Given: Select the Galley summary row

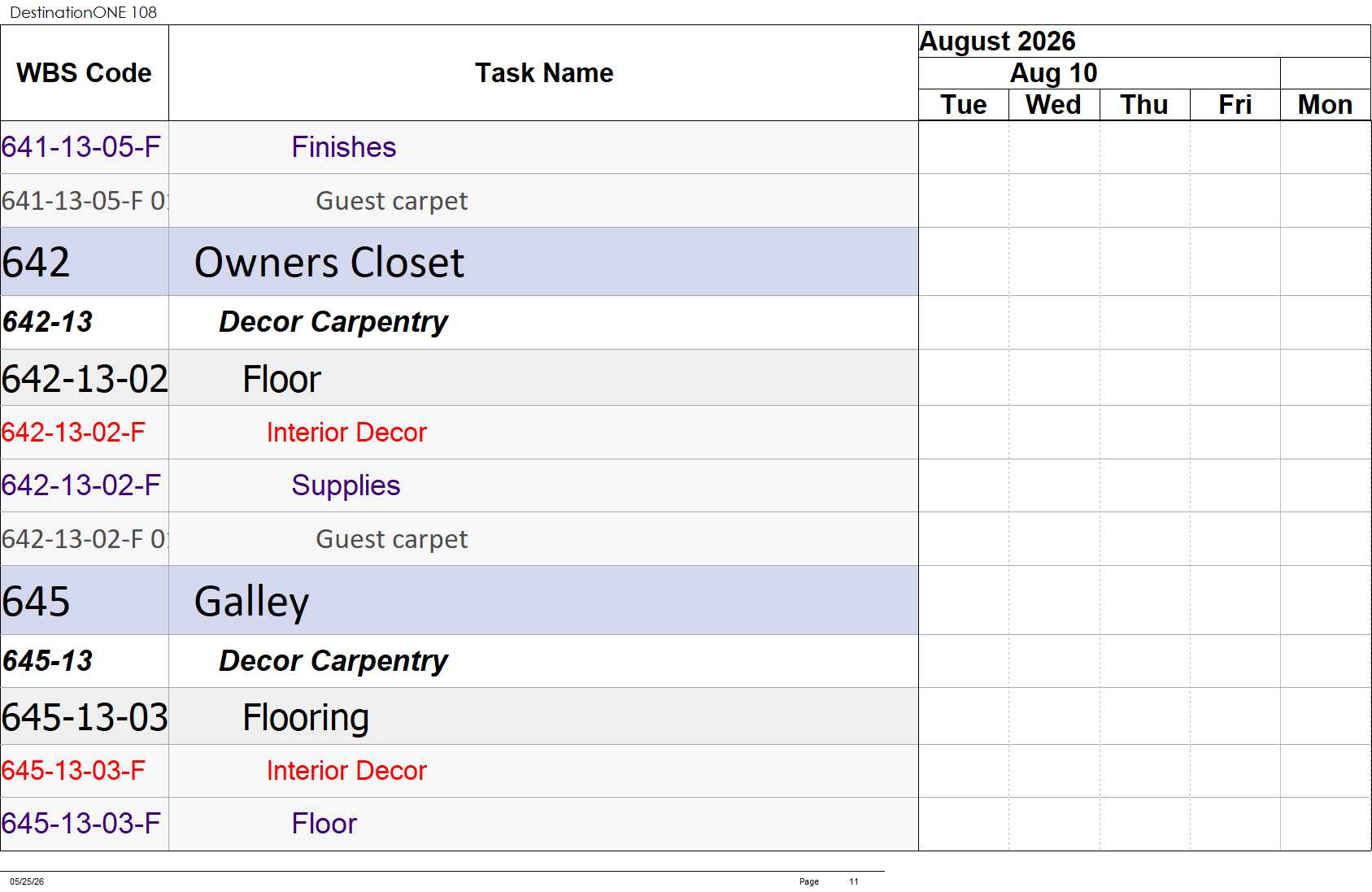Looking at the screenshot, I should tap(460, 601).
